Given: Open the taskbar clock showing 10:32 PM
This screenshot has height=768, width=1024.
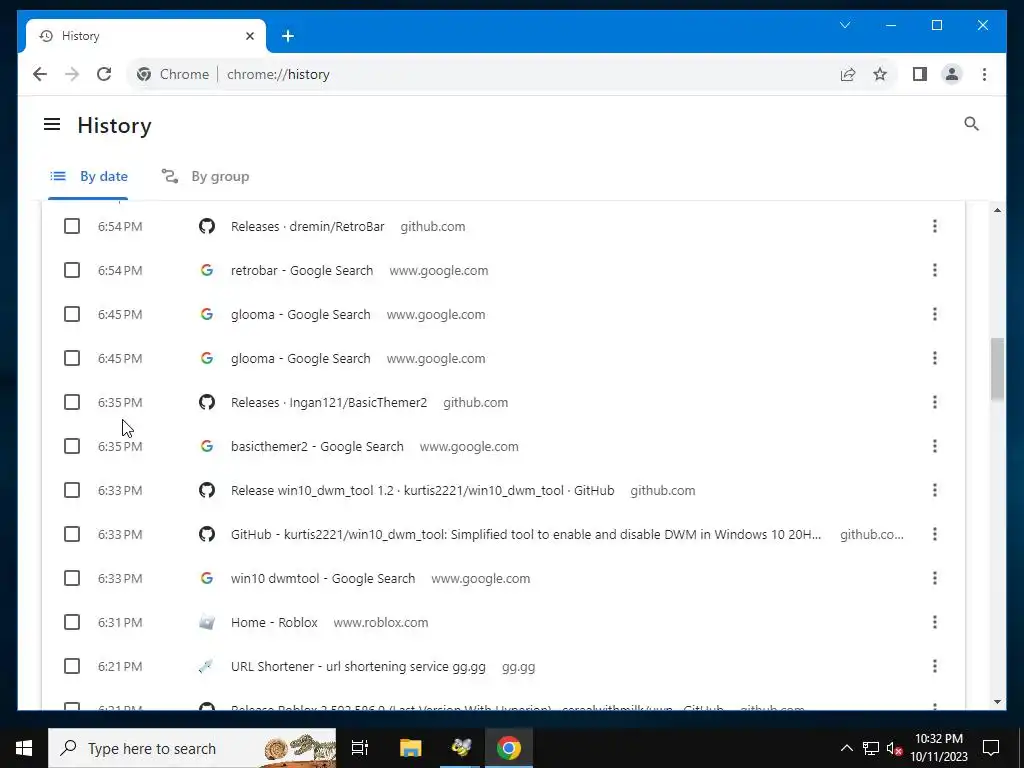Looking at the screenshot, I should pos(939,748).
